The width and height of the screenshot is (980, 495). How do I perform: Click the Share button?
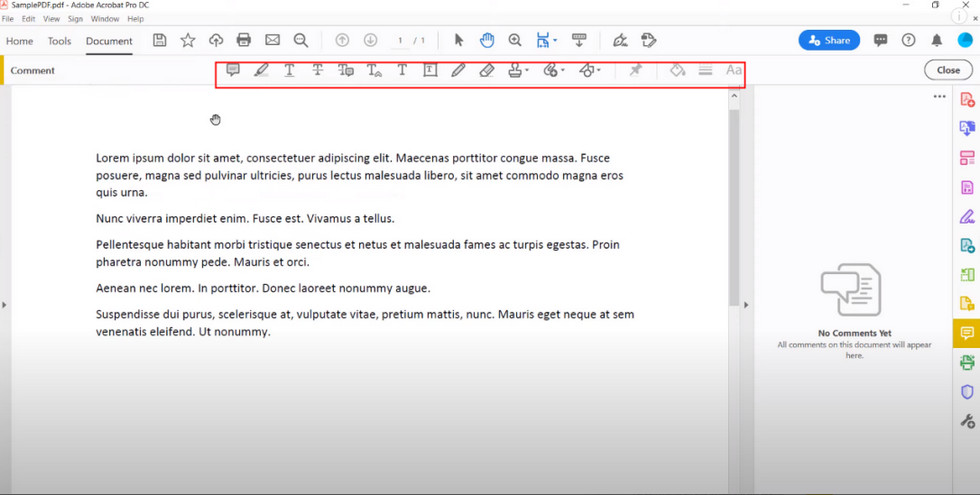pos(829,41)
